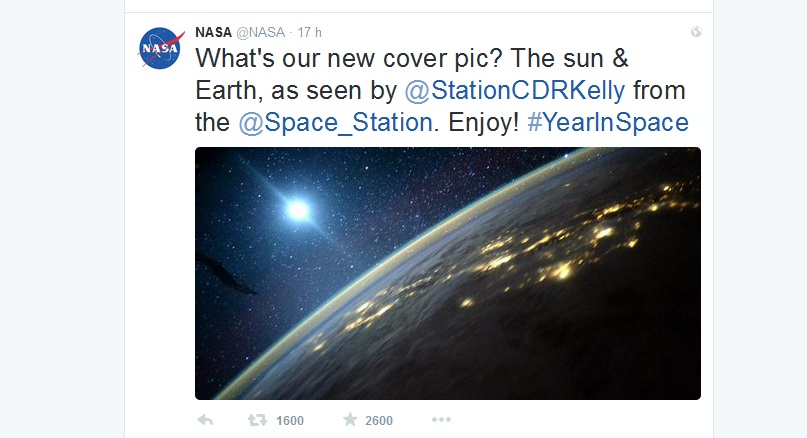The image size is (807, 438).
Task: Favorite the tweet with the star icon
Action: click(350, 420)
